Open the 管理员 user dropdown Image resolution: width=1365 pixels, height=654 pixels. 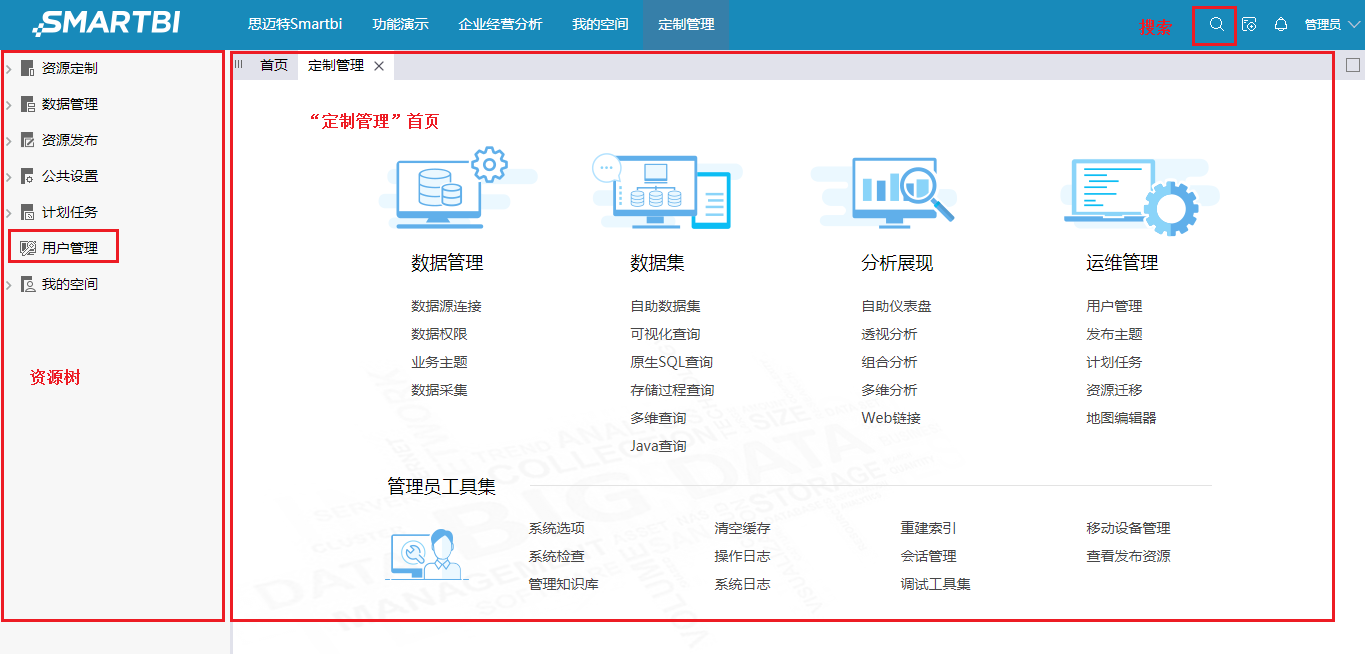click(x=1331, y=25)
